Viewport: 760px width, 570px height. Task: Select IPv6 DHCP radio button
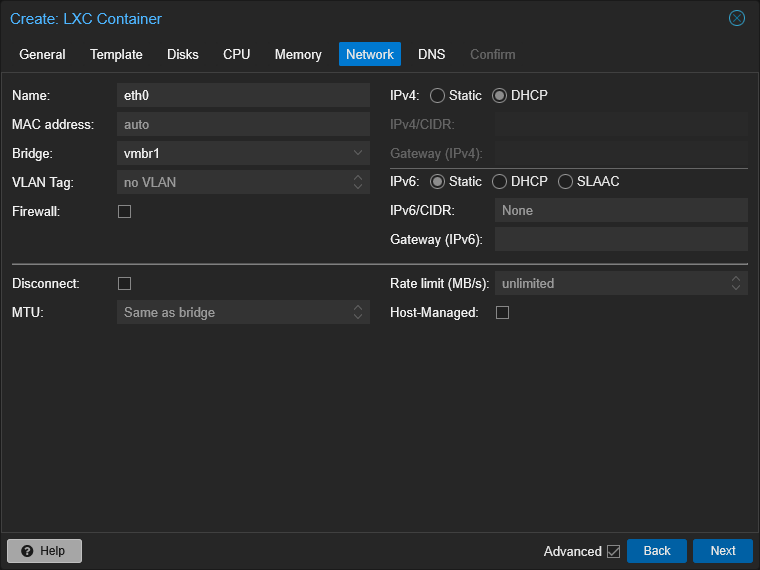pyautogui.click(x=499, y=182)
